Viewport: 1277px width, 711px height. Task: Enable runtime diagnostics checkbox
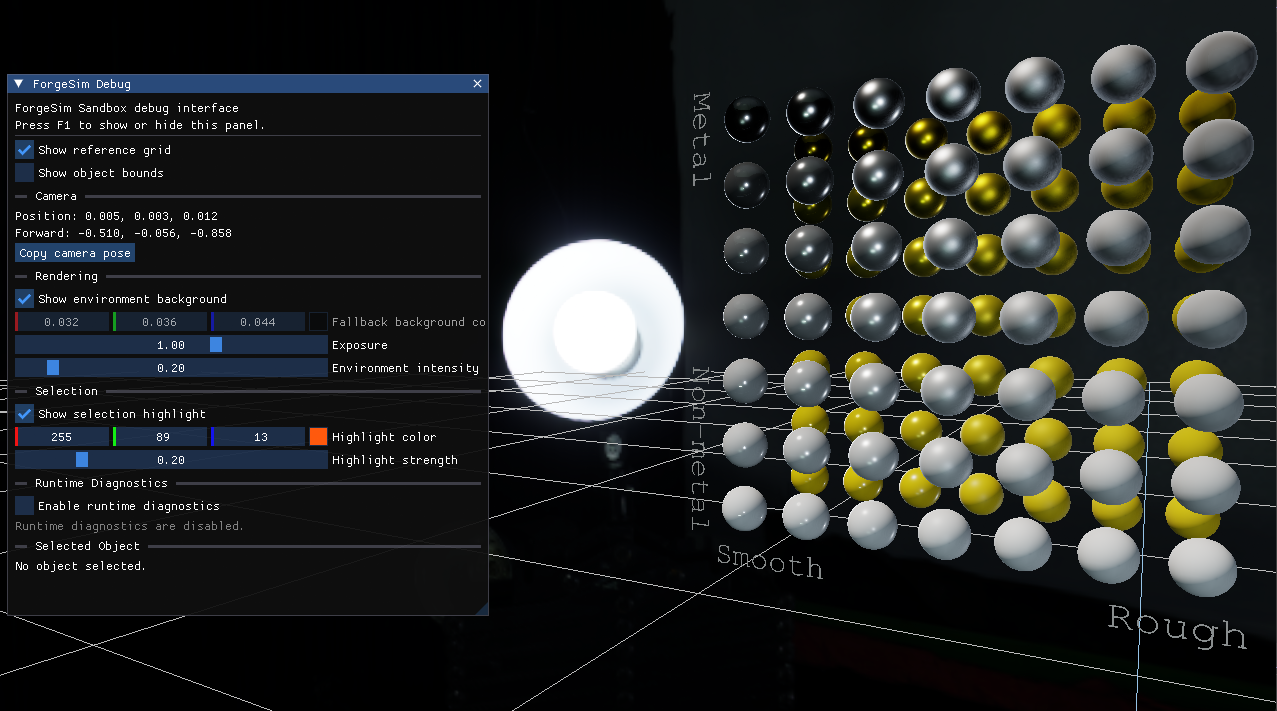[25, 506]
